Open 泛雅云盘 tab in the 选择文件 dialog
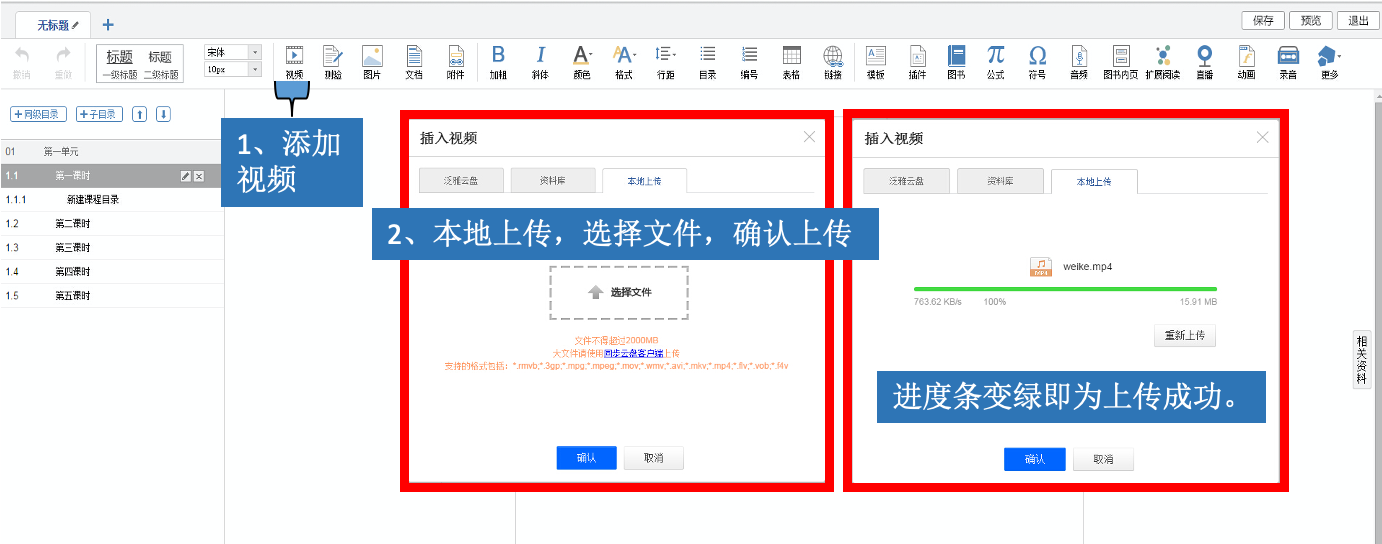The height and width of the screenshot is (544, 1382). [x=460, y=181]
